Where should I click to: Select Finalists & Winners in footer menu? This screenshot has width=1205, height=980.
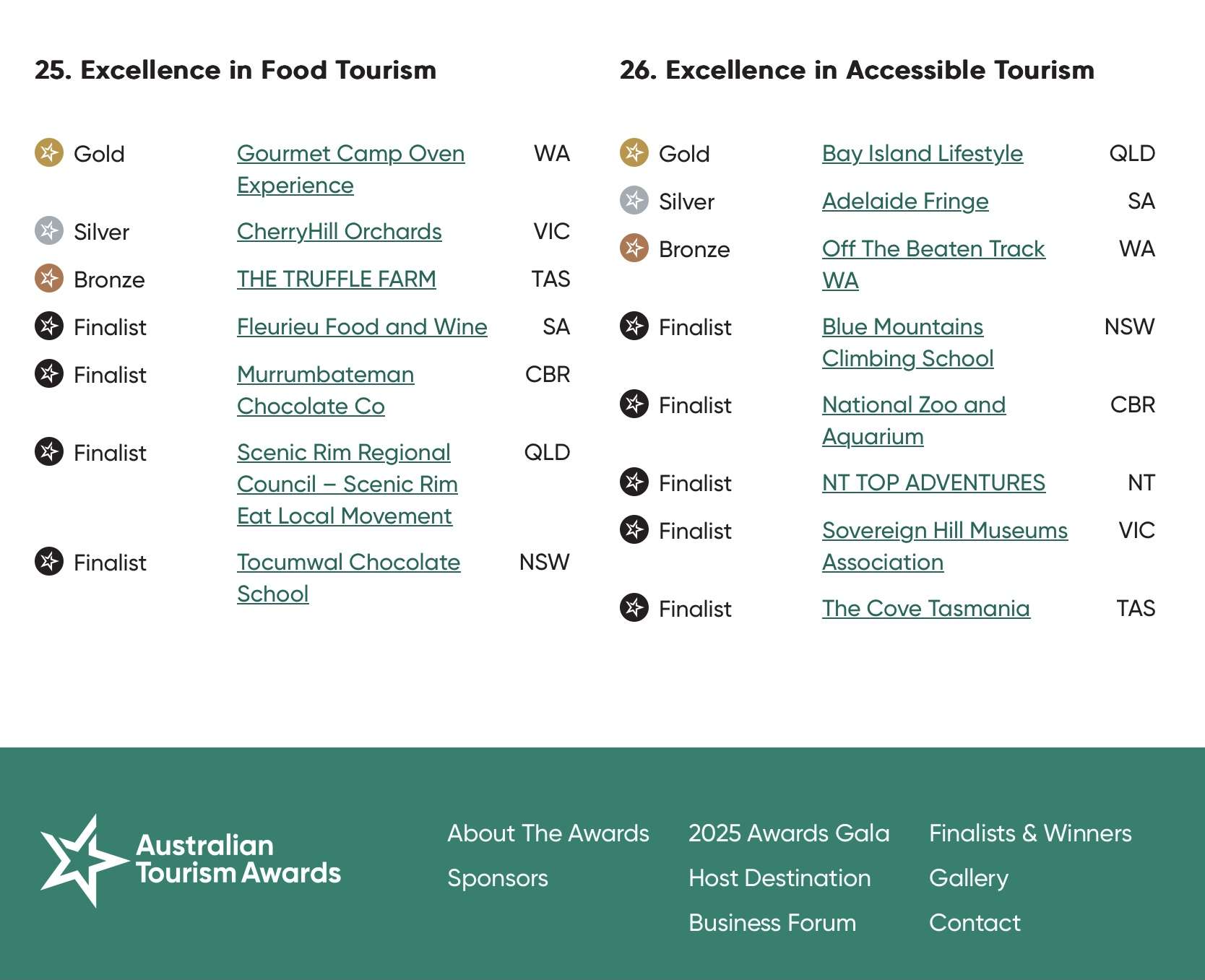point(1029,833)
